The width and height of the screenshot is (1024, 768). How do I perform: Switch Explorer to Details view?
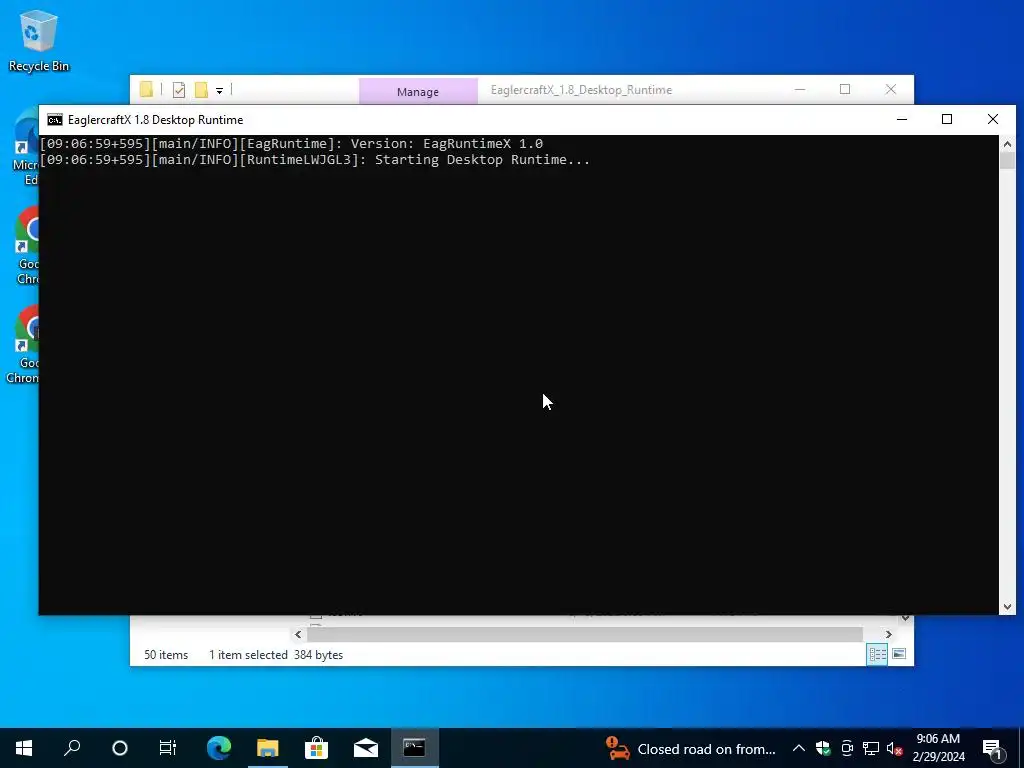coord(877,654)
